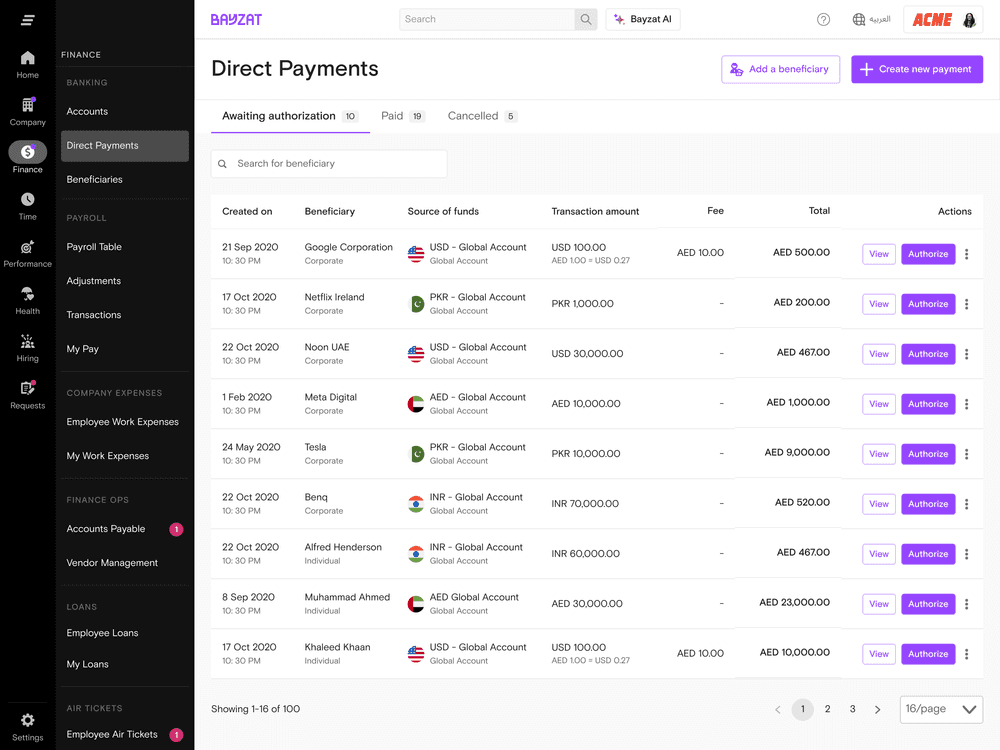The height and width of the screenshot is (750, 1000).
Task: Switch to the Paid tab
Action: pos(402,116)
